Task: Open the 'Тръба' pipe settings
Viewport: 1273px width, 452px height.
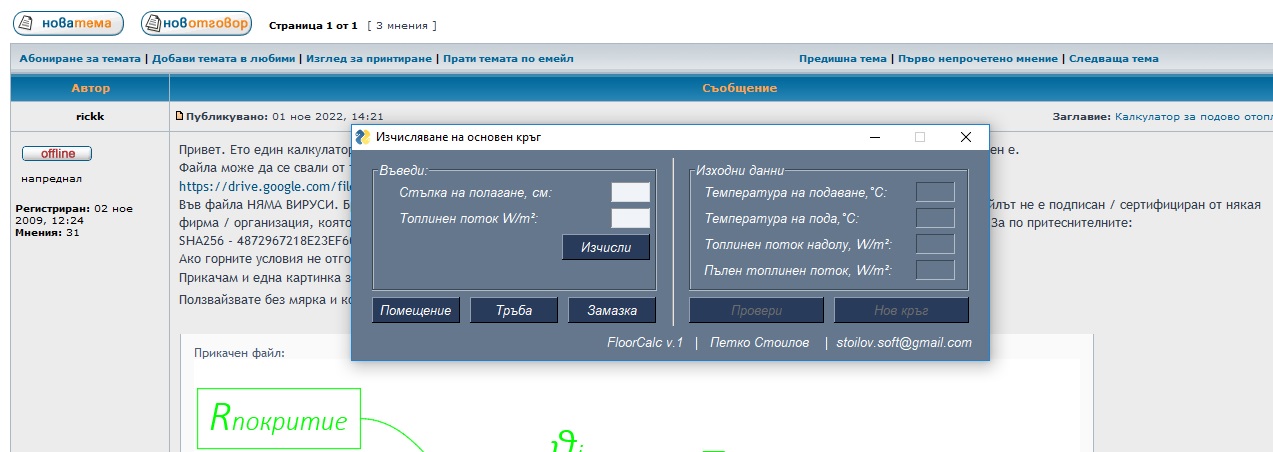Action: [x=513, y=311]
